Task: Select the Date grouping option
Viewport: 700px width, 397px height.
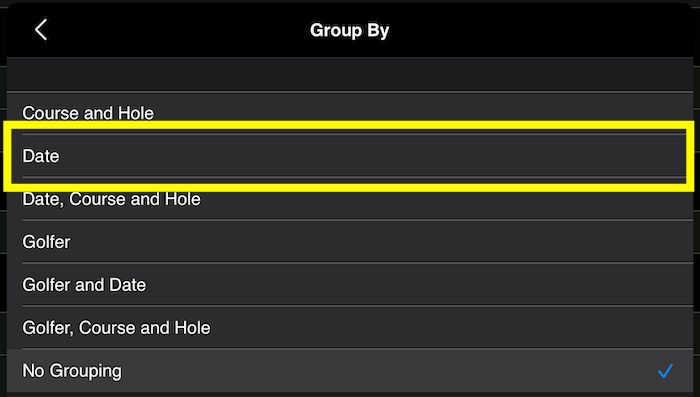Action: (350, 156)
